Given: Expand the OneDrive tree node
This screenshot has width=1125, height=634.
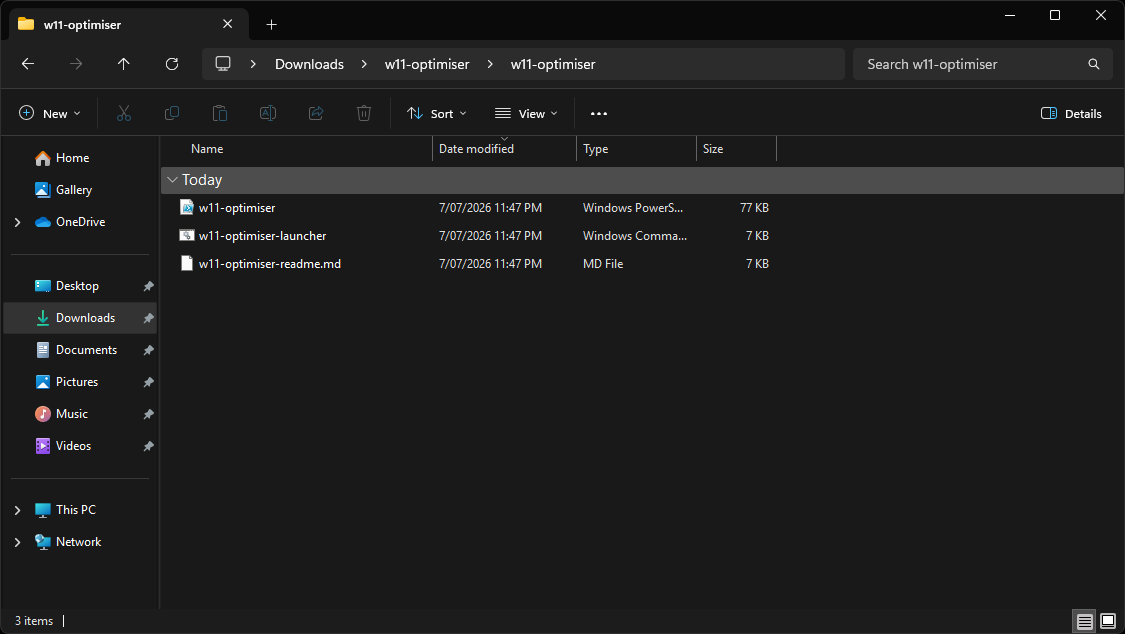Looking at the screenshot, I should [17, 222].
